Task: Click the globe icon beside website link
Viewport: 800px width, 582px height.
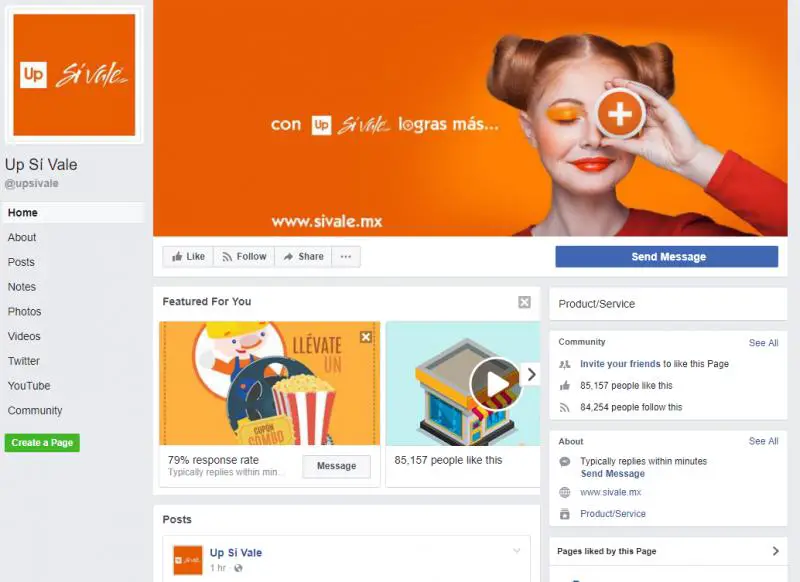Action: (565, 492)
